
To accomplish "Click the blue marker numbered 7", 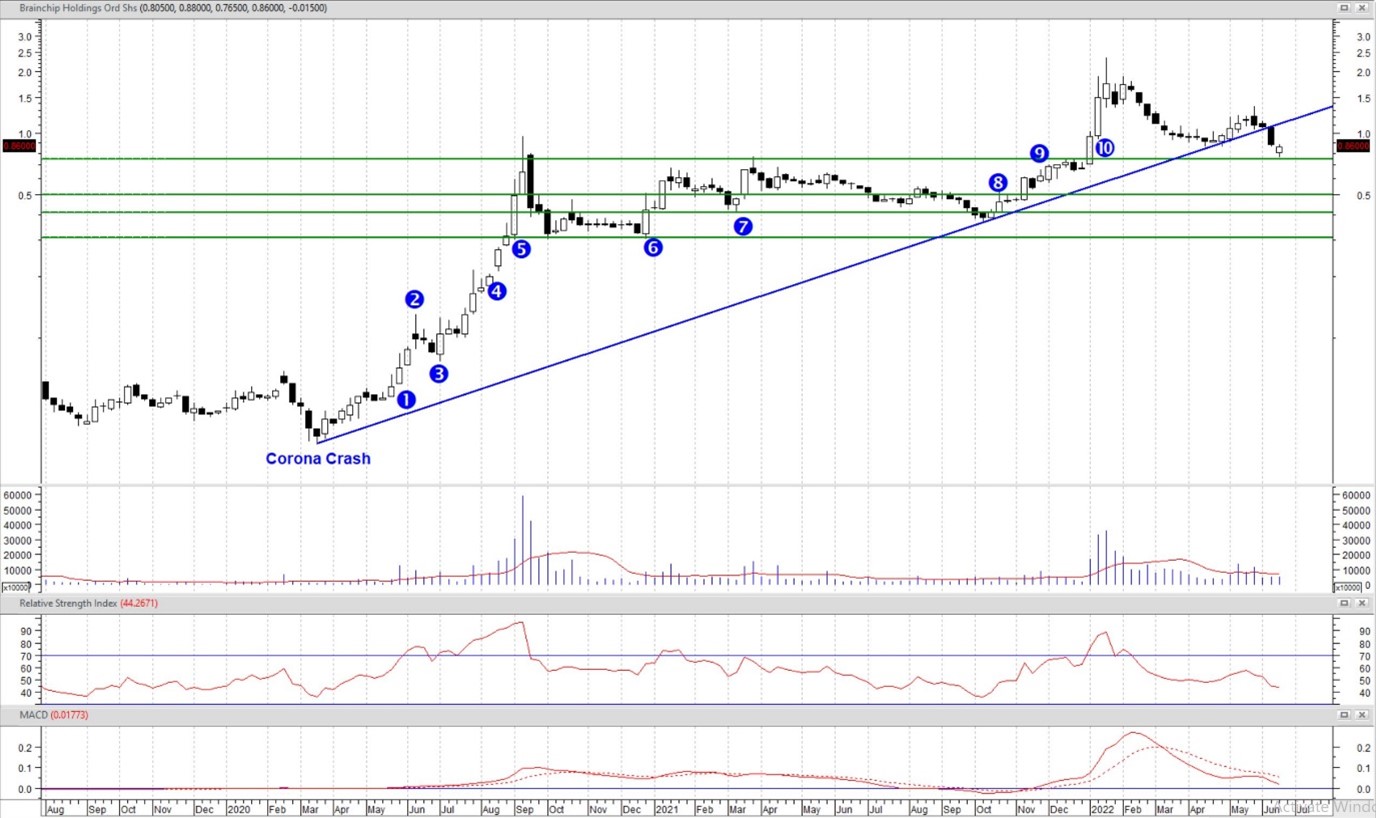I will point(742,226).
